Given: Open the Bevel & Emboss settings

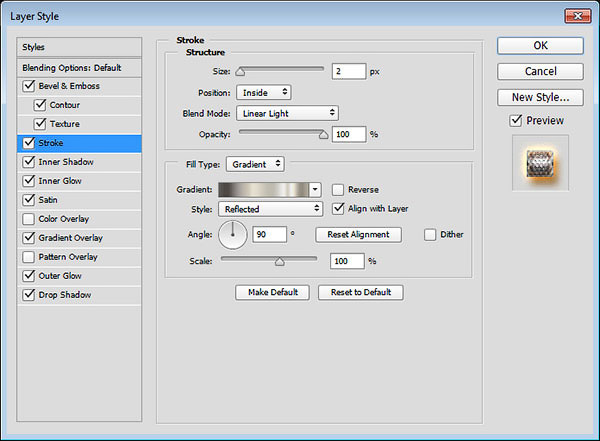Looking at the screenshot, I should click(x=69, y=86).
